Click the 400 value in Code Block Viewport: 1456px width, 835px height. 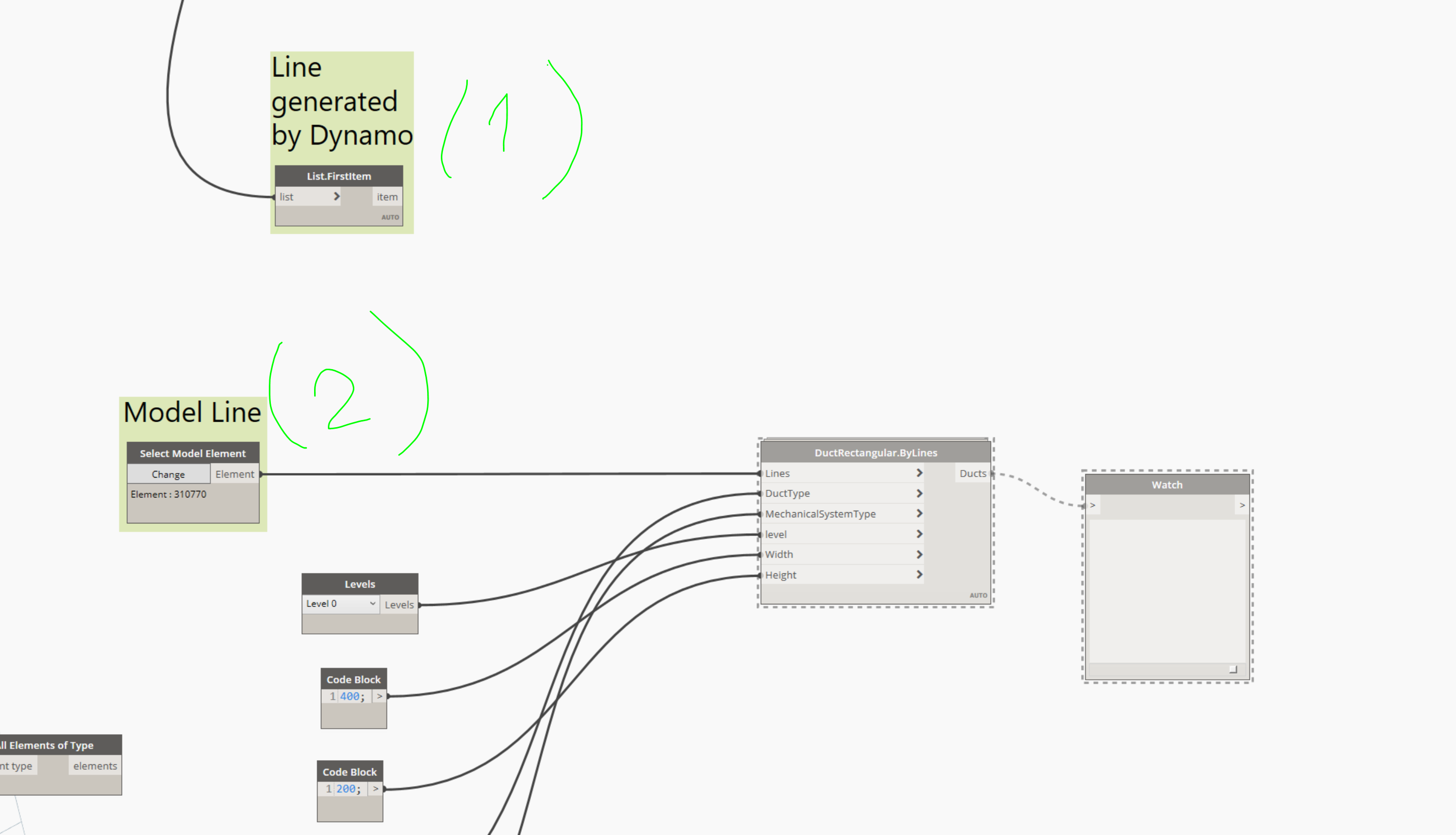point(349,696)
